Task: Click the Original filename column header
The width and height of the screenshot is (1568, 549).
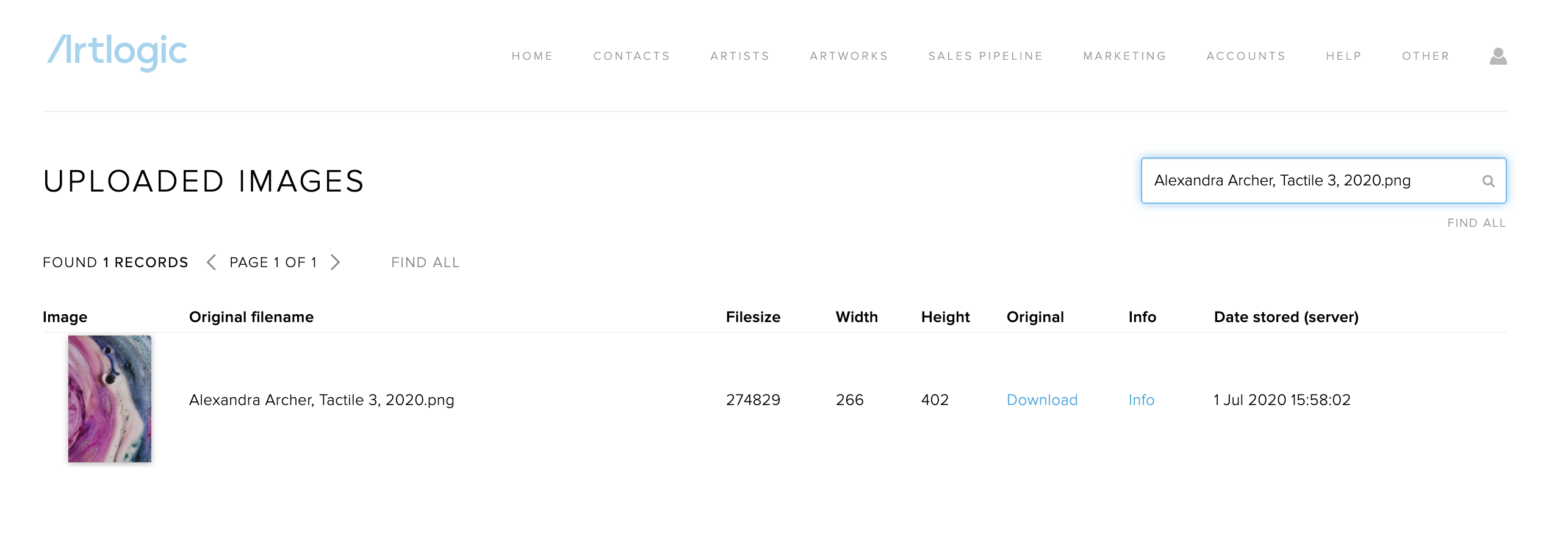Action: [x=251, y=317]
